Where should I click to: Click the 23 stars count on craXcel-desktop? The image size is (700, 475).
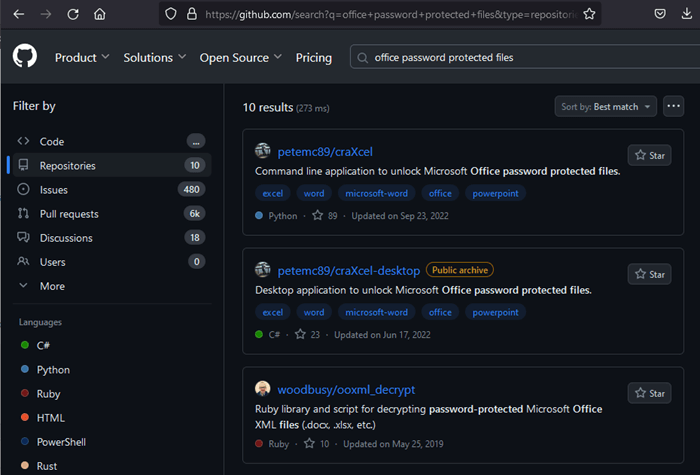308,334
